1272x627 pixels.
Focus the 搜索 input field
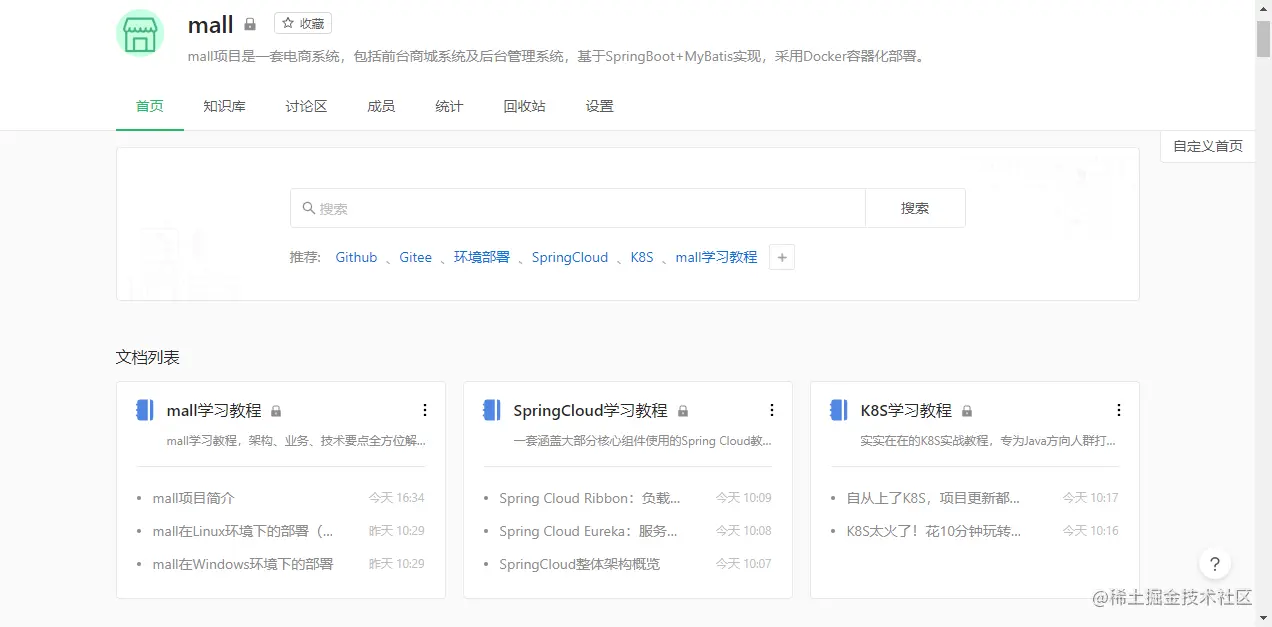pos(578,208)
